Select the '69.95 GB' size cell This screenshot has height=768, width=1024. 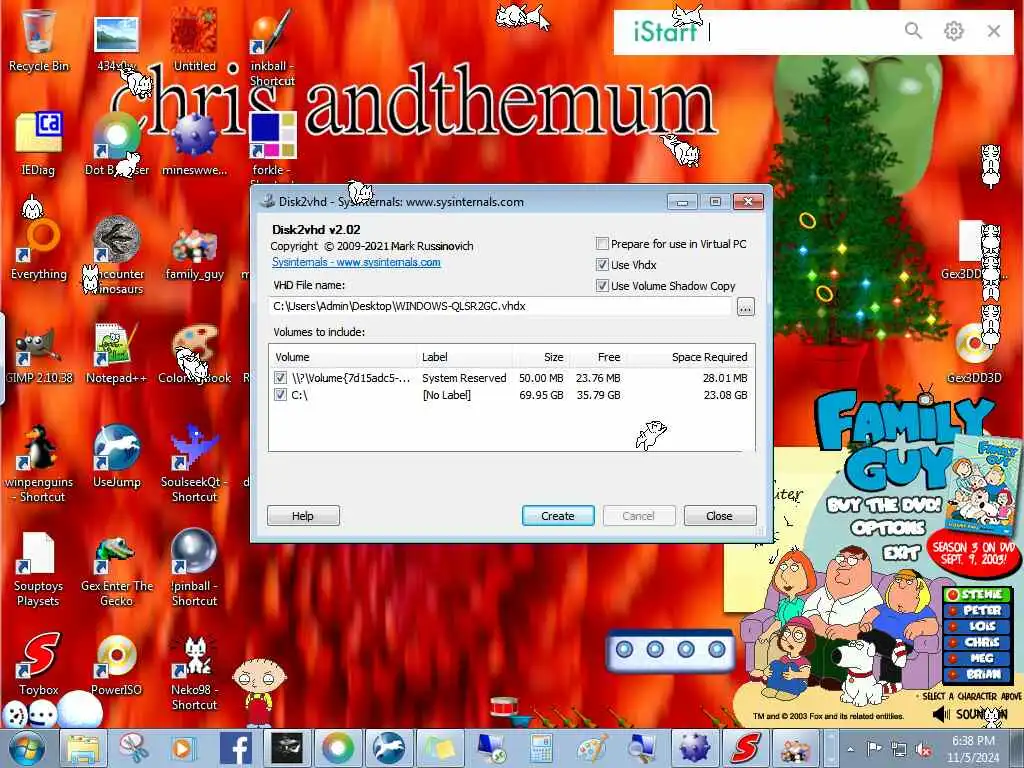click(541, 394)
